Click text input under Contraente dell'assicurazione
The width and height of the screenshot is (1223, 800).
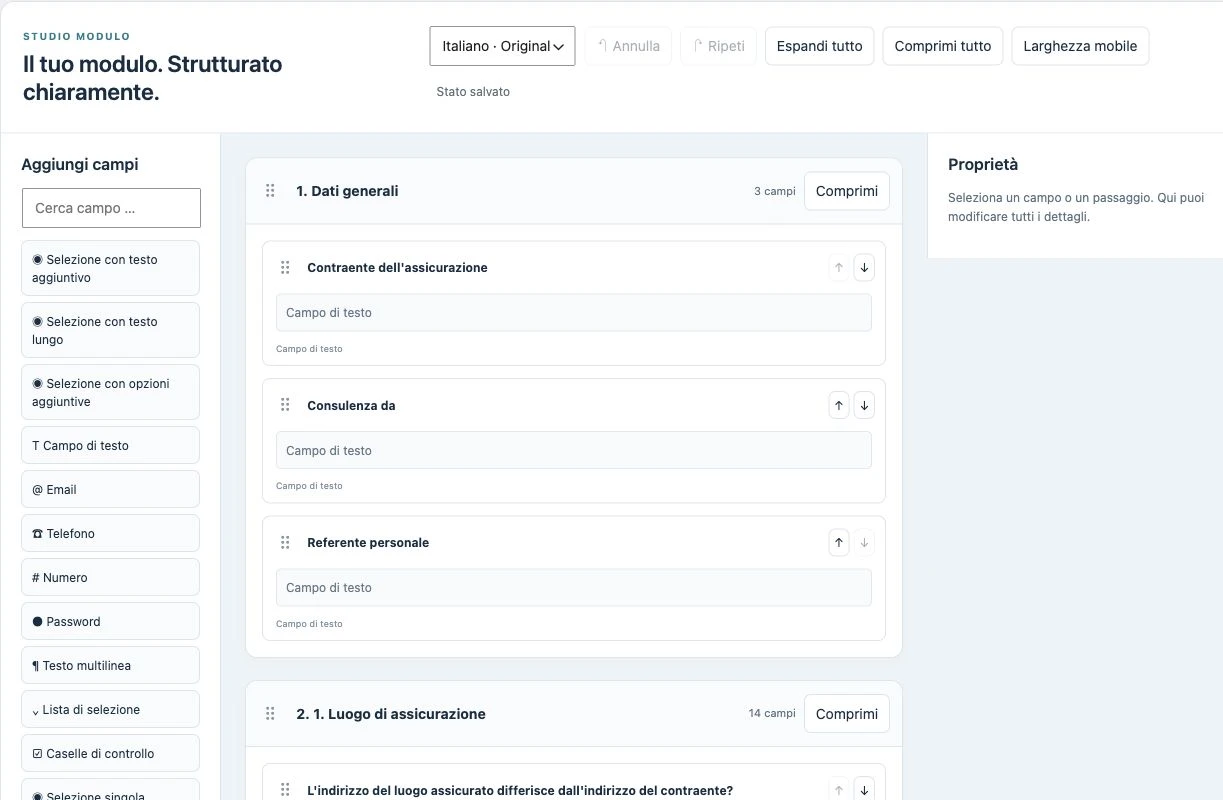pyautogui.click(x=574, y=313)
